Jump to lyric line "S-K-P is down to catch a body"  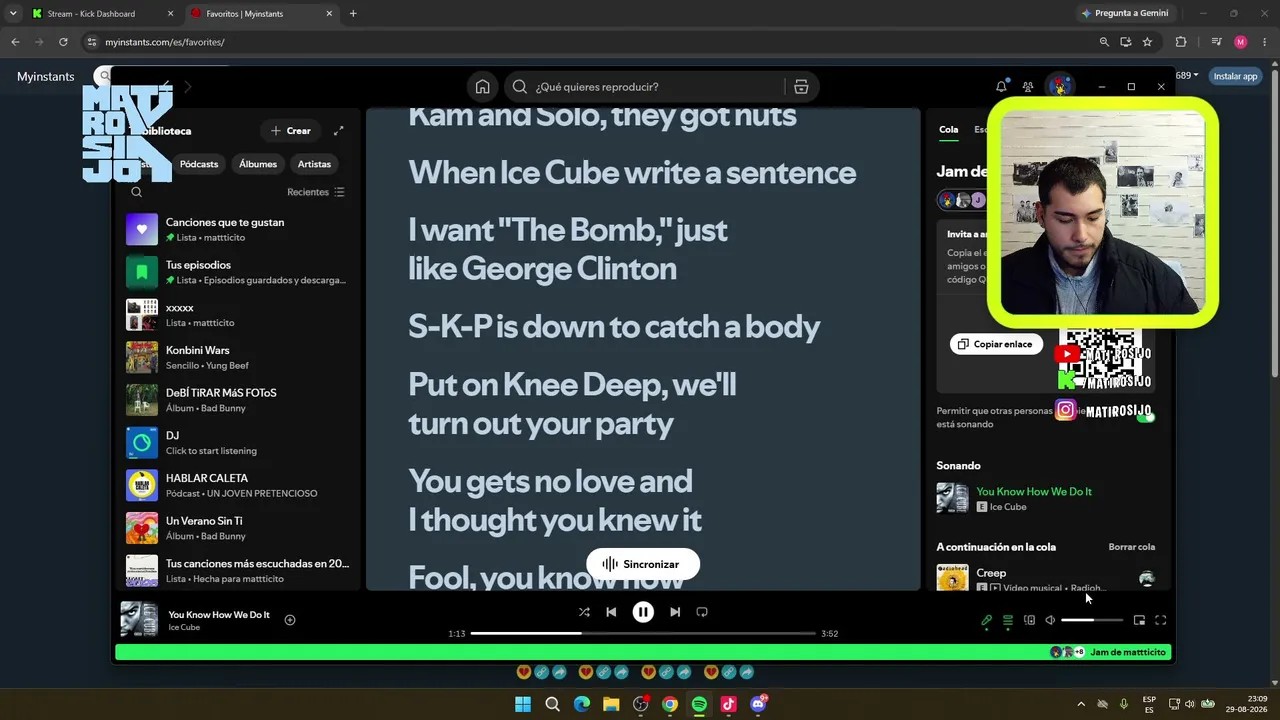click(614, 327)
